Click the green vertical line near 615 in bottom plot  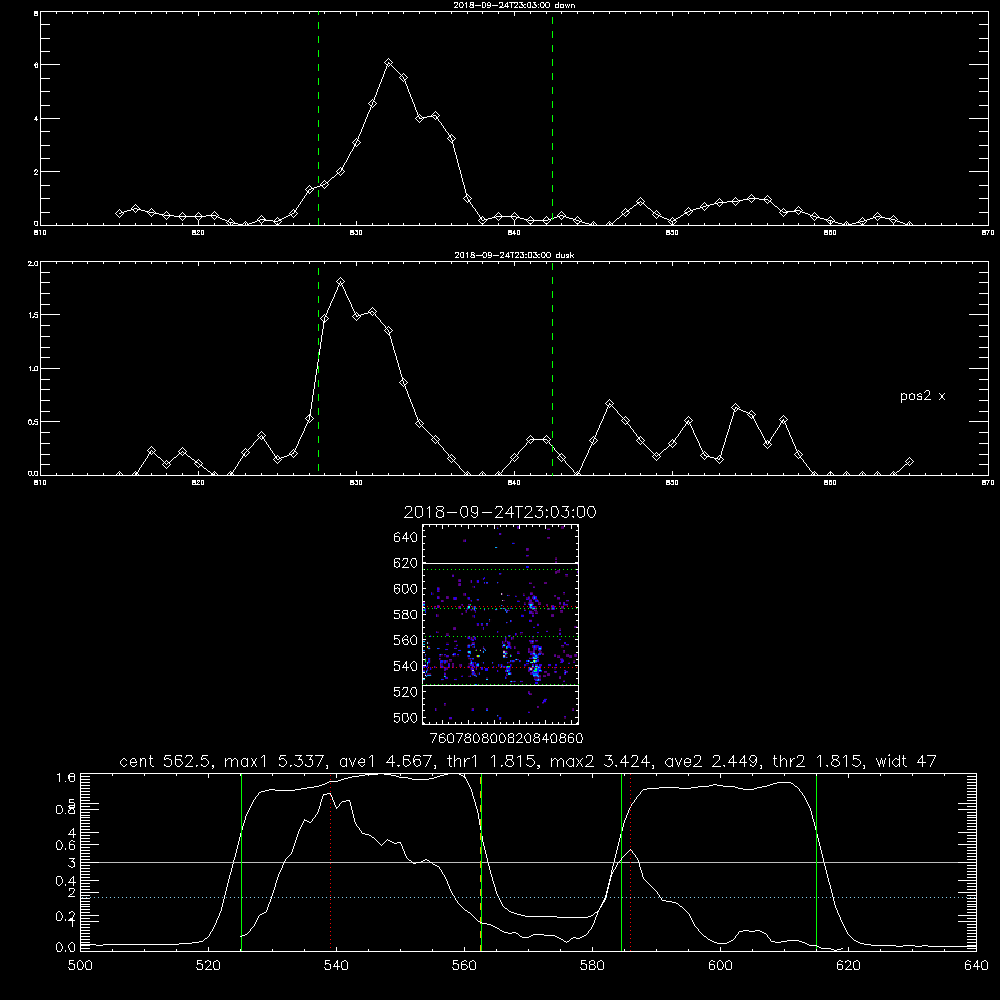click(x=816, y=862)
